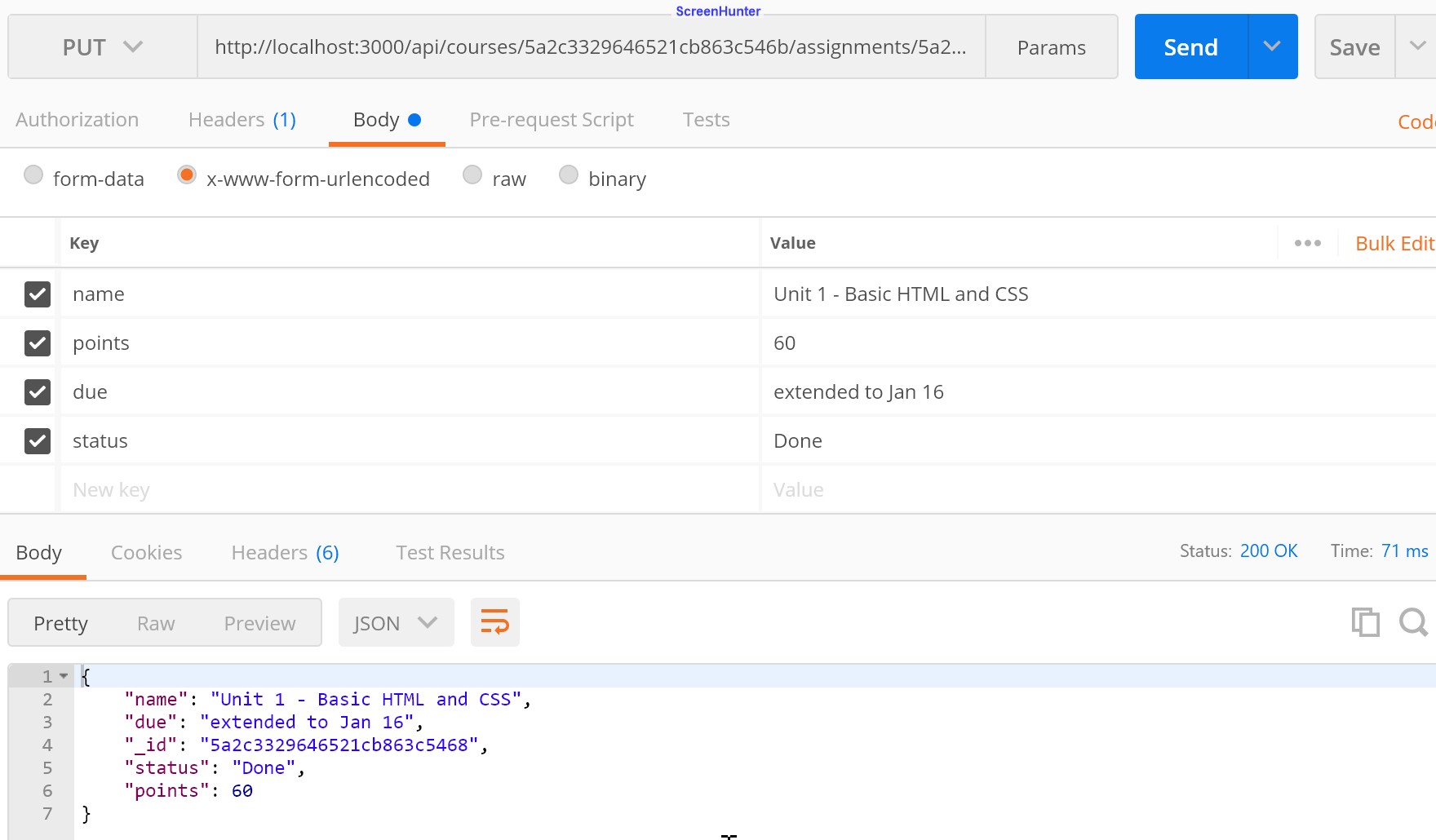The width and height of the screenshot is (1436, 840).
Task: Select the request Body tab
Action: click(387, 120)
